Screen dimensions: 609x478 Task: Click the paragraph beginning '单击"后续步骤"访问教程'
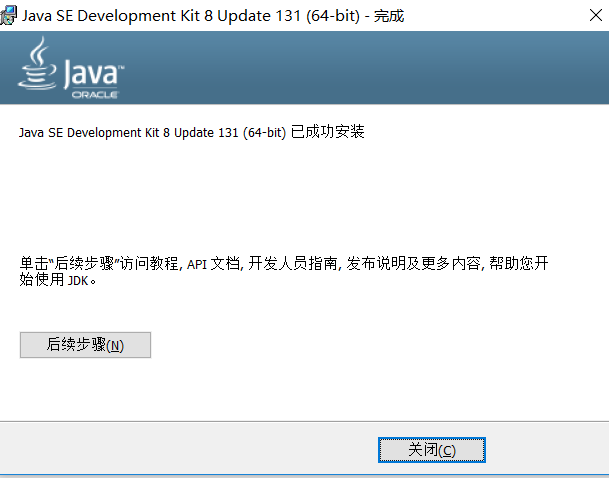[284, 271]
